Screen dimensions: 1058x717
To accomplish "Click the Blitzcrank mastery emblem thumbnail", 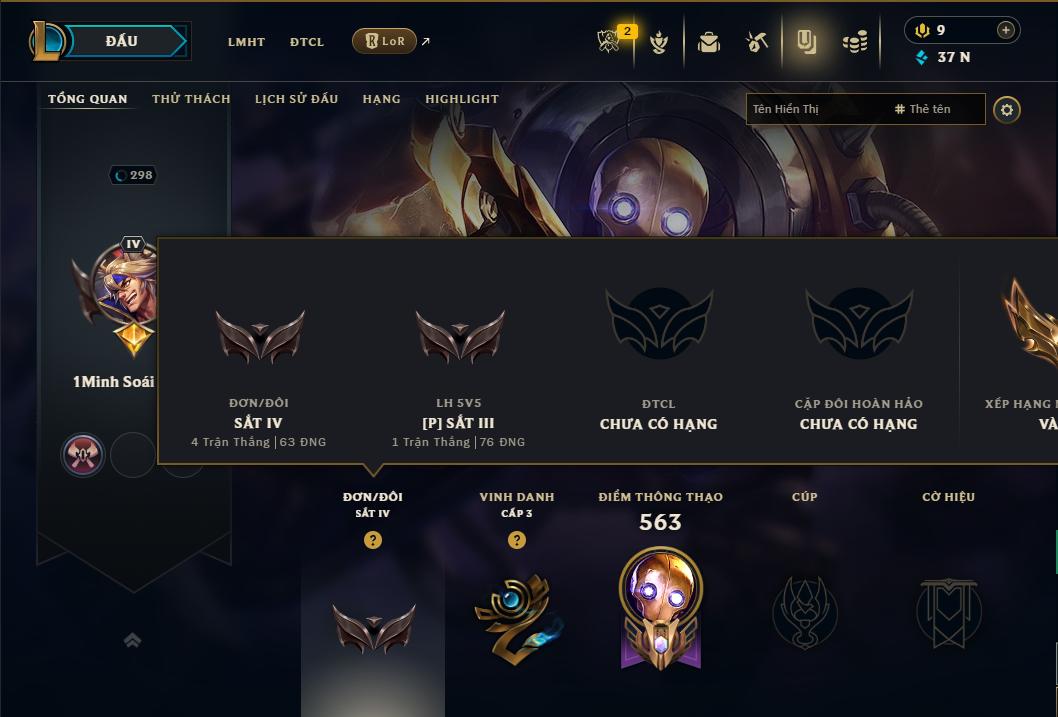I will [661, 609].
